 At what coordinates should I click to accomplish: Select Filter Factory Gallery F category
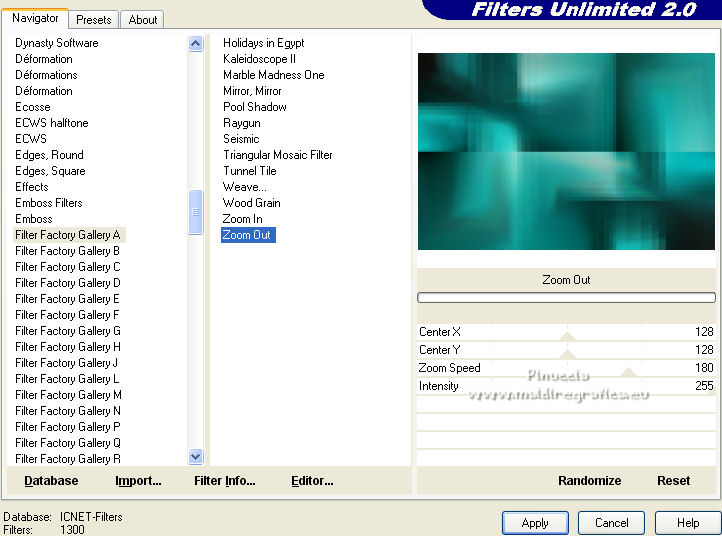[x=67, y=315]
